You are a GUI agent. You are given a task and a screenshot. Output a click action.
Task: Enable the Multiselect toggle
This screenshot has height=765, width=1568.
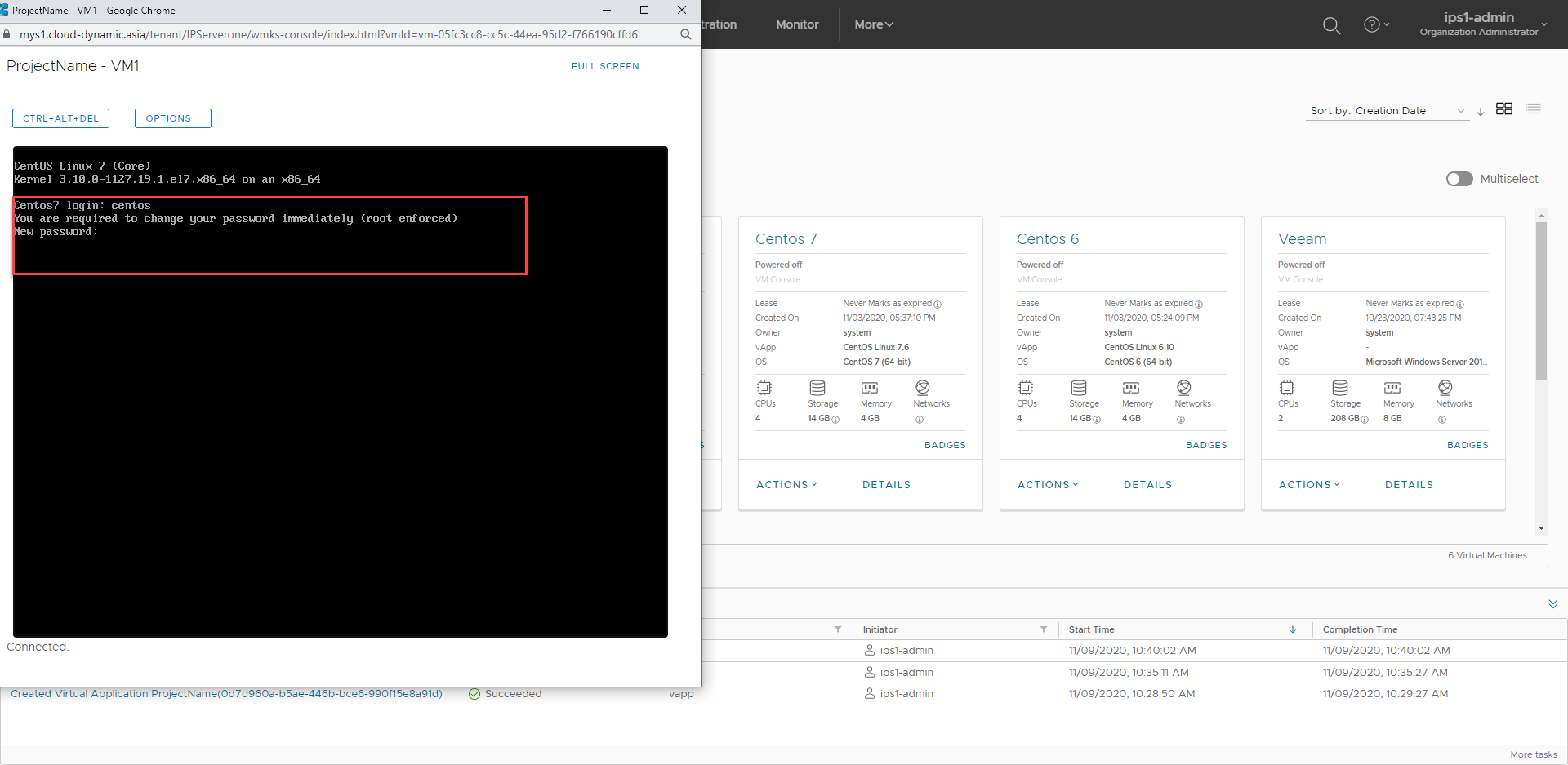tap(1459, 178)
